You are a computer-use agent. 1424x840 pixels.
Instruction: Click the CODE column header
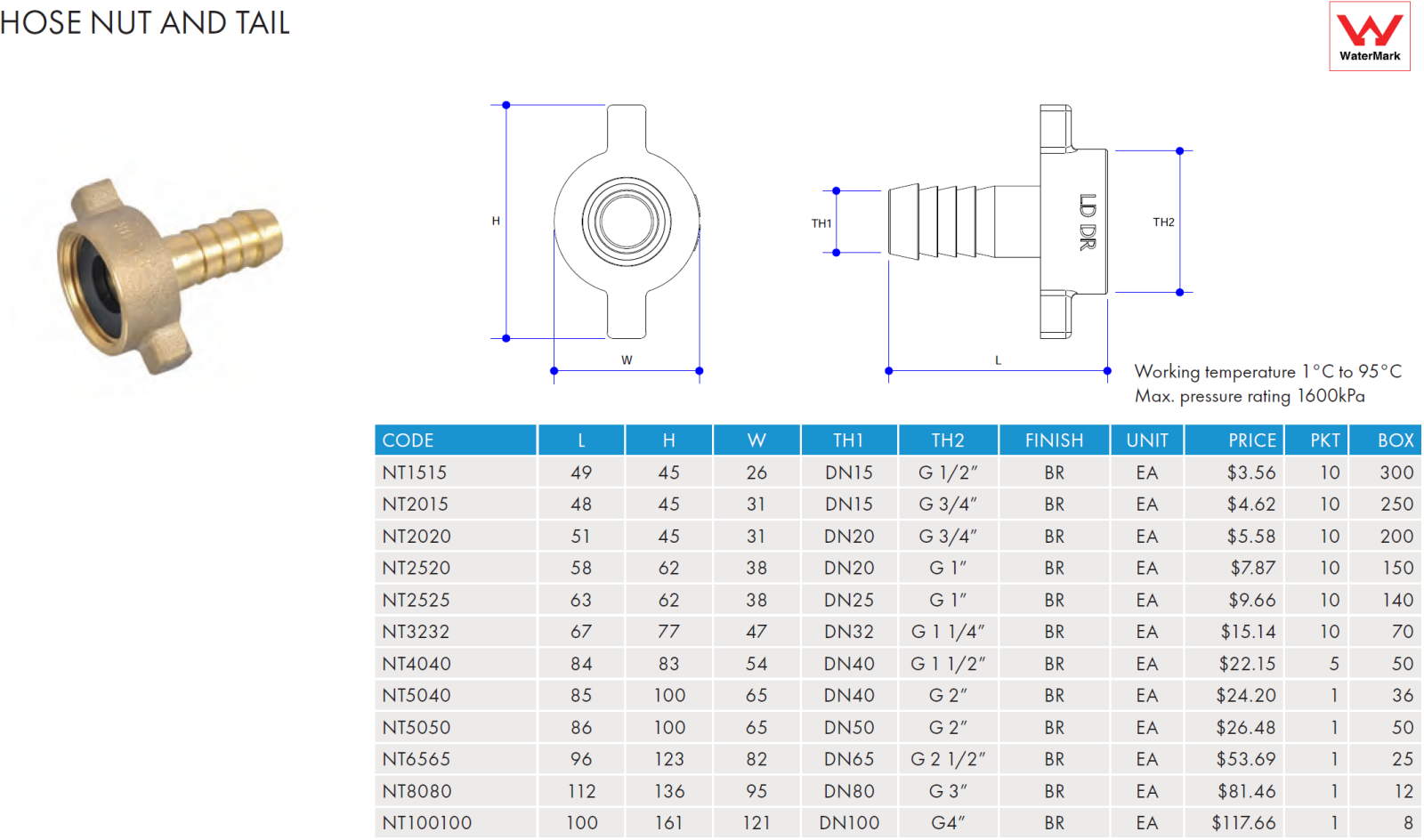(x=456, y=440)
